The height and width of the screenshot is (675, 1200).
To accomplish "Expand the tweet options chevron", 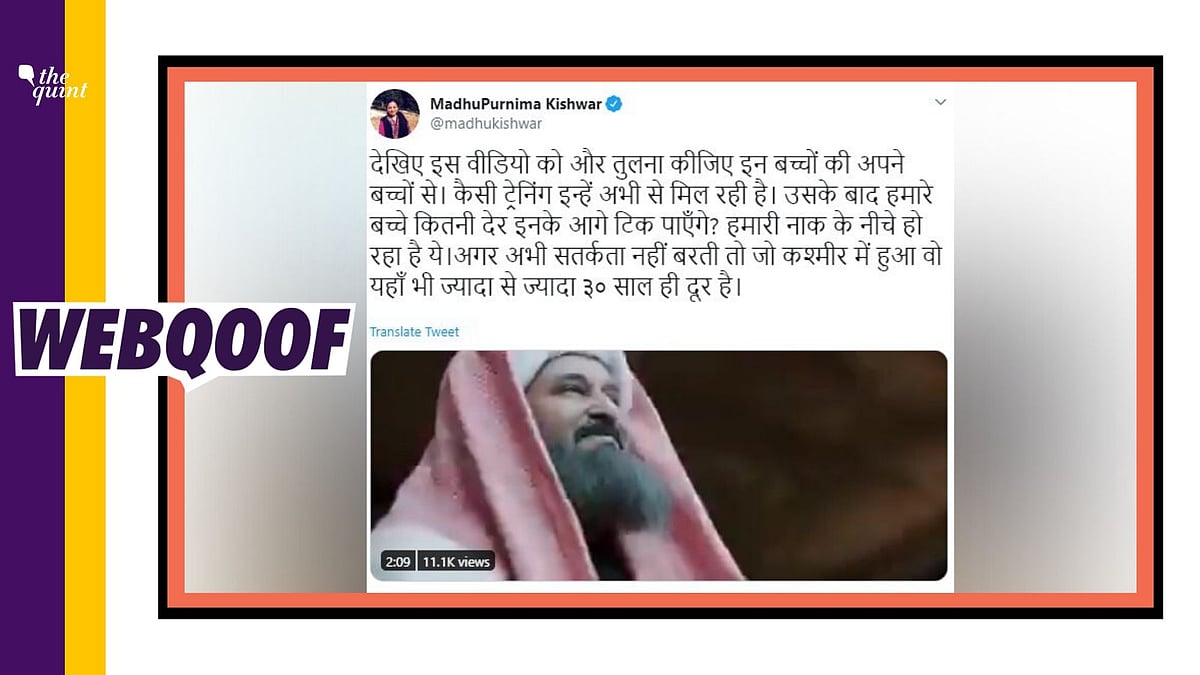I will click(939, 102).
